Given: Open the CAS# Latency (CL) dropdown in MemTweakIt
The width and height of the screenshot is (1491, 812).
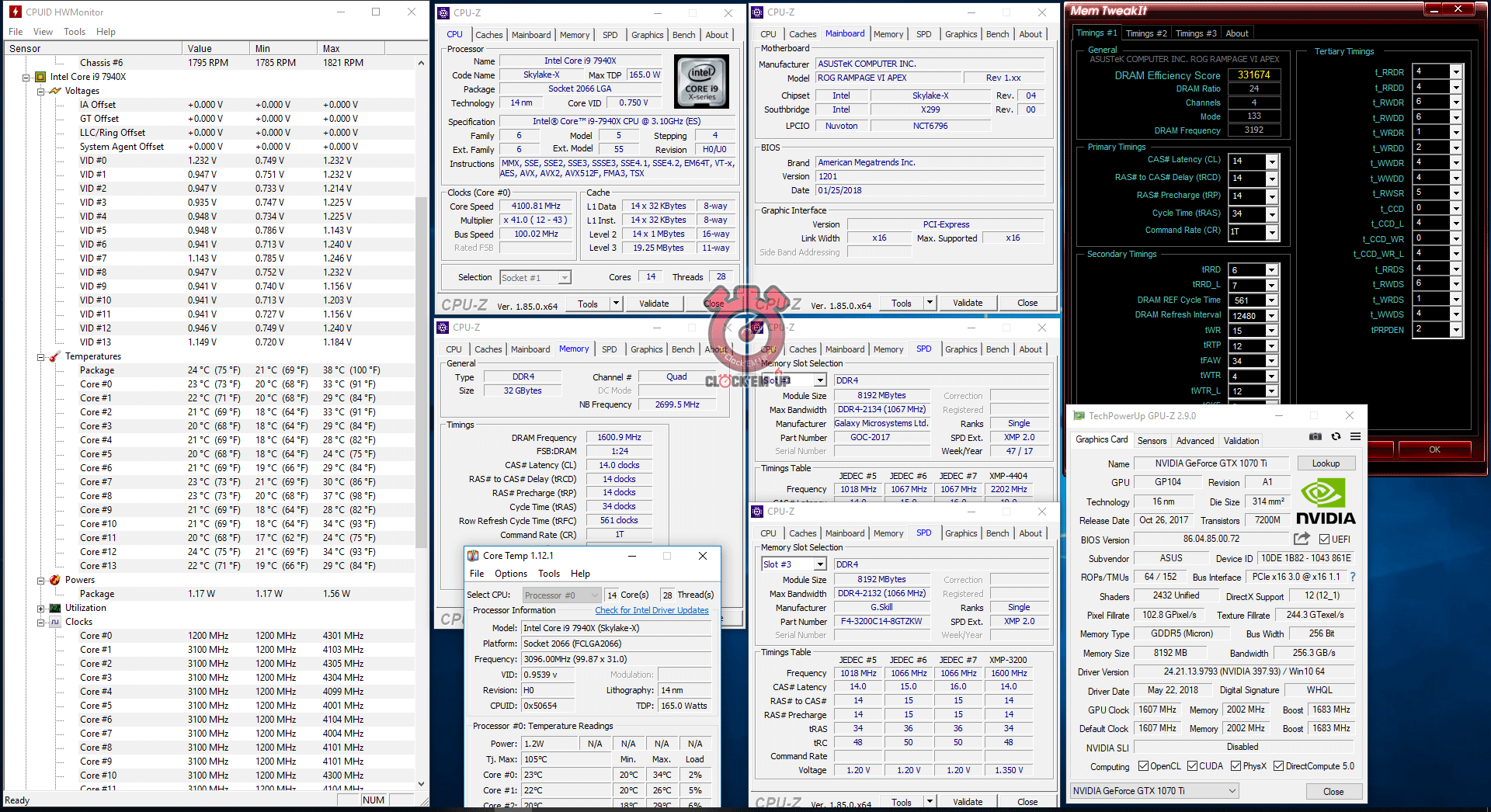Looking at the screenshot, I should click(x=1271, y=161).
